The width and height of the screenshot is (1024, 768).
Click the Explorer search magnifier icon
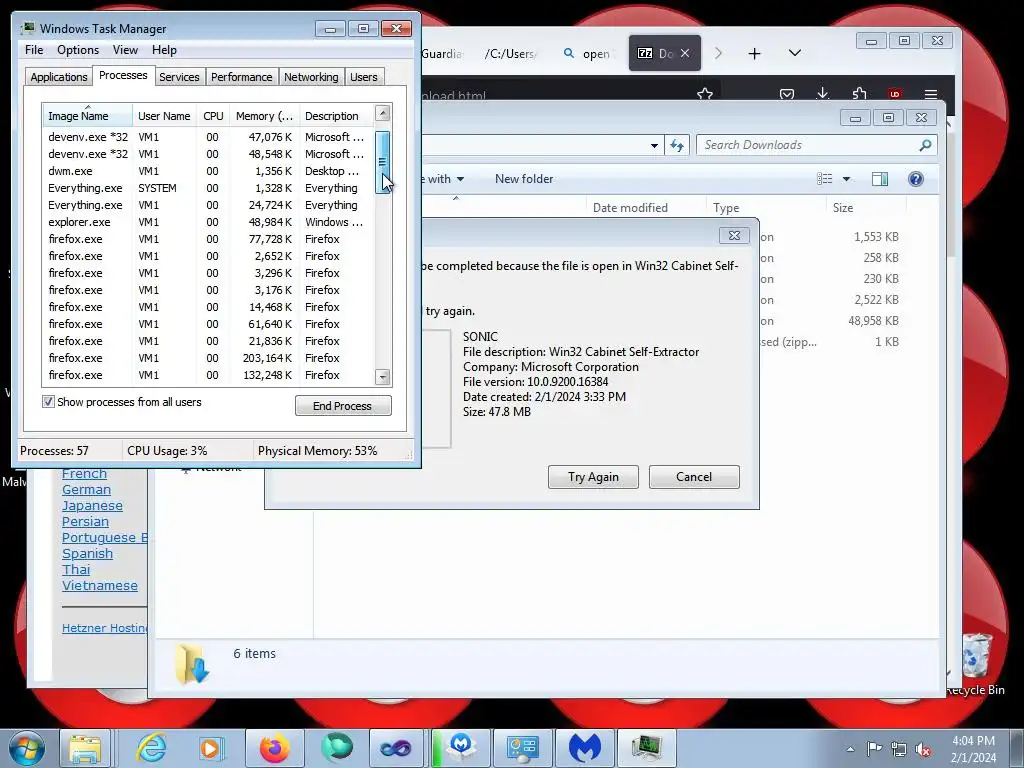pyautogui.click(x=925, y=145)
